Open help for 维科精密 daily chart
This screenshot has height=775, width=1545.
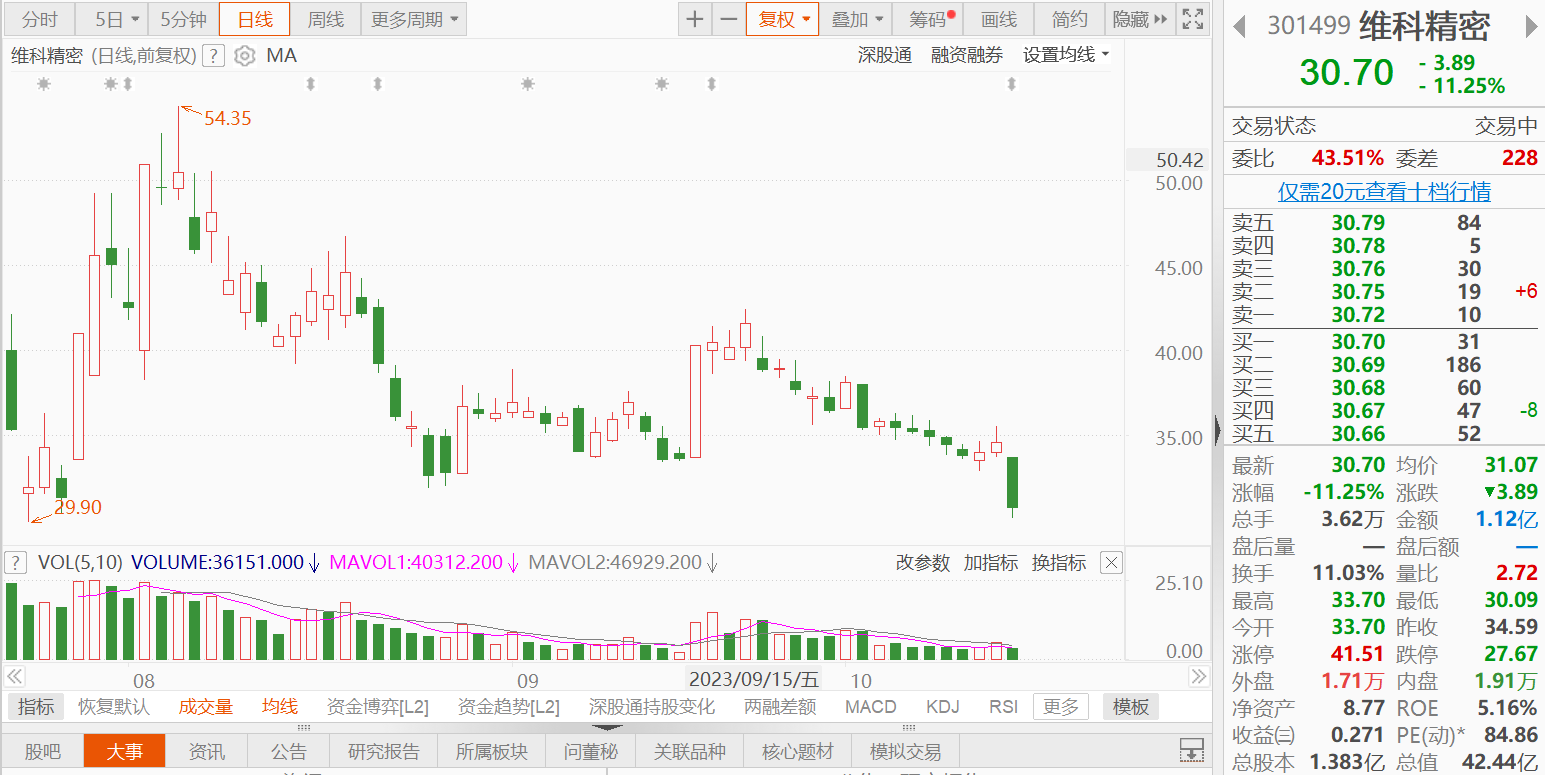pos(213,56)
